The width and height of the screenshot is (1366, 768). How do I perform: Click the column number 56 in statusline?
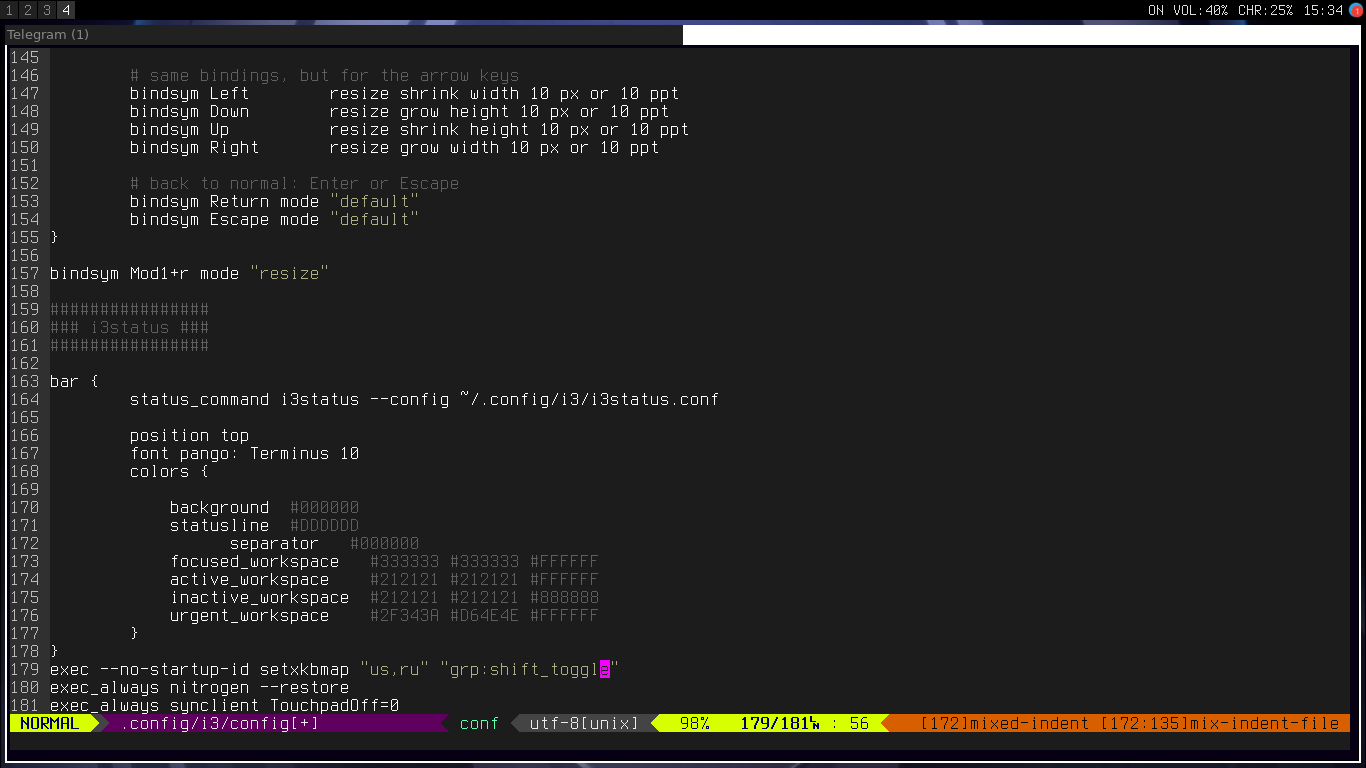click(859, 723)
